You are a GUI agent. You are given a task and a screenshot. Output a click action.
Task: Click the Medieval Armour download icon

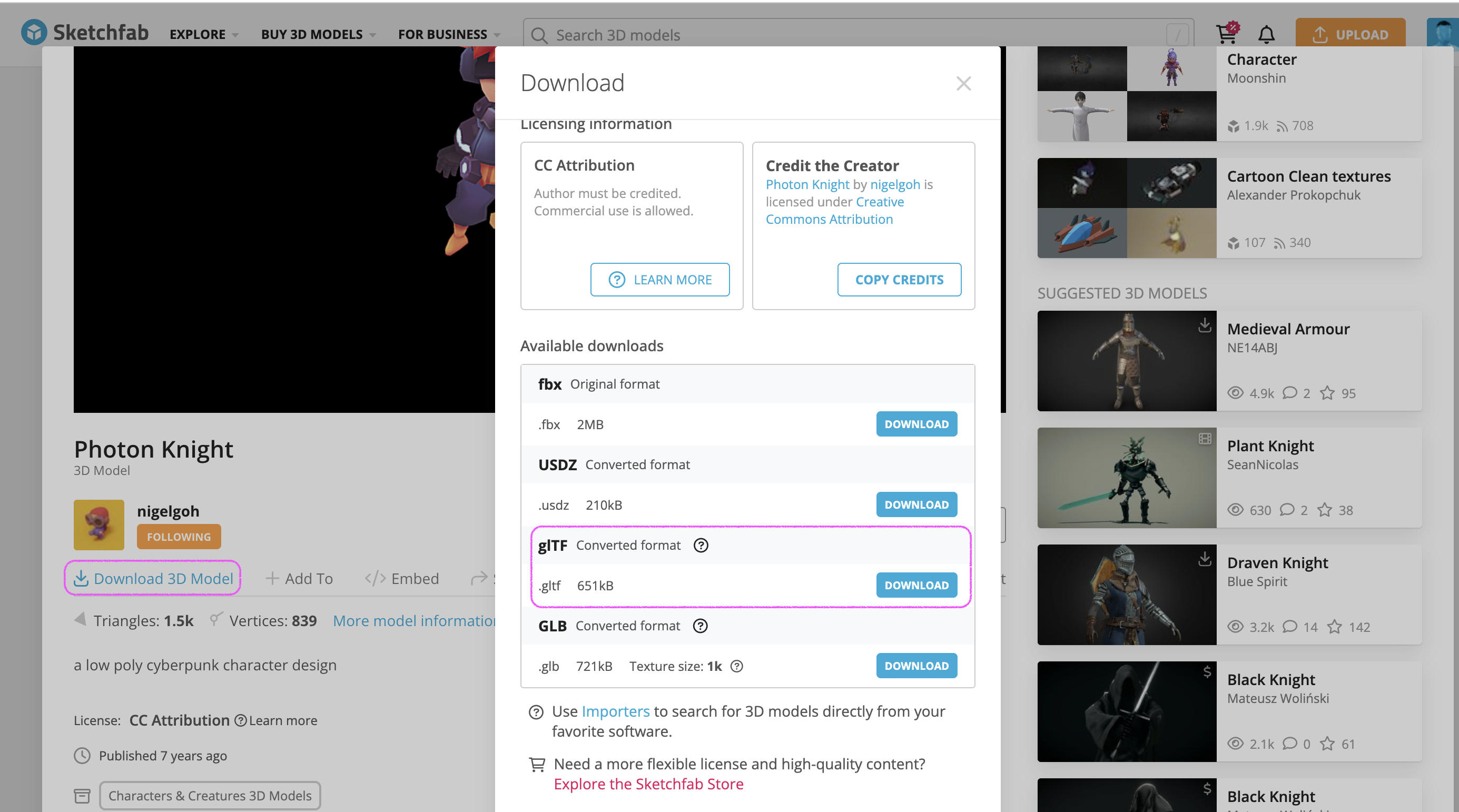click(1205, 324)
